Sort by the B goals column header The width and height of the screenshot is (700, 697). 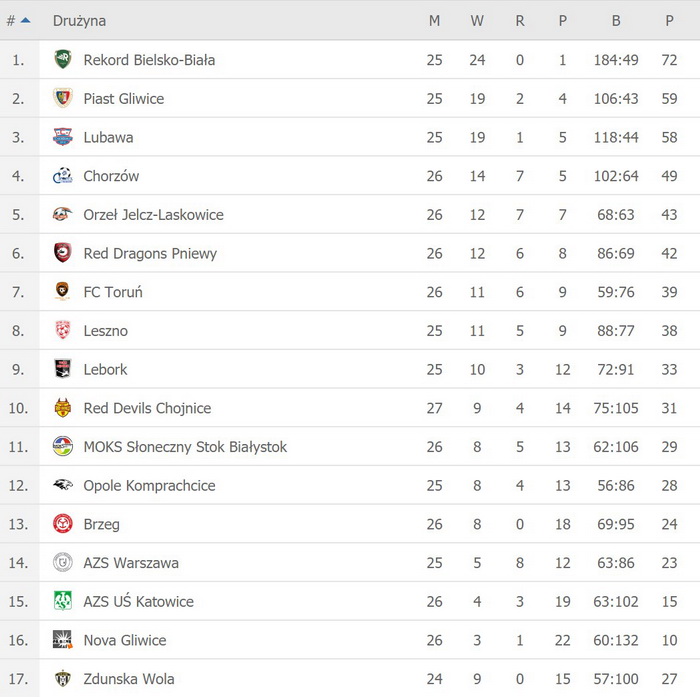[x=615, y=21]
